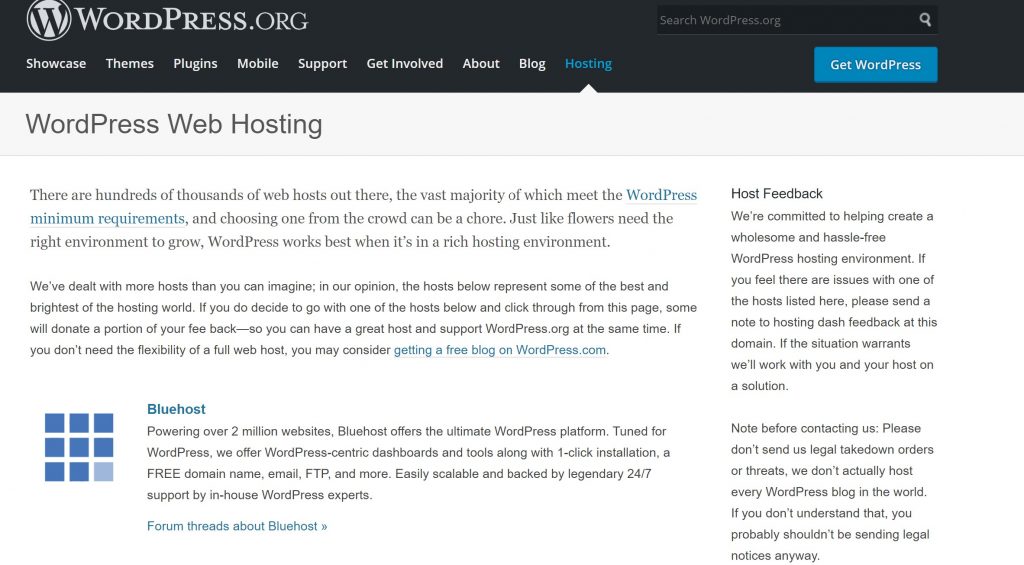Open the Support menu item

[323, 63]
